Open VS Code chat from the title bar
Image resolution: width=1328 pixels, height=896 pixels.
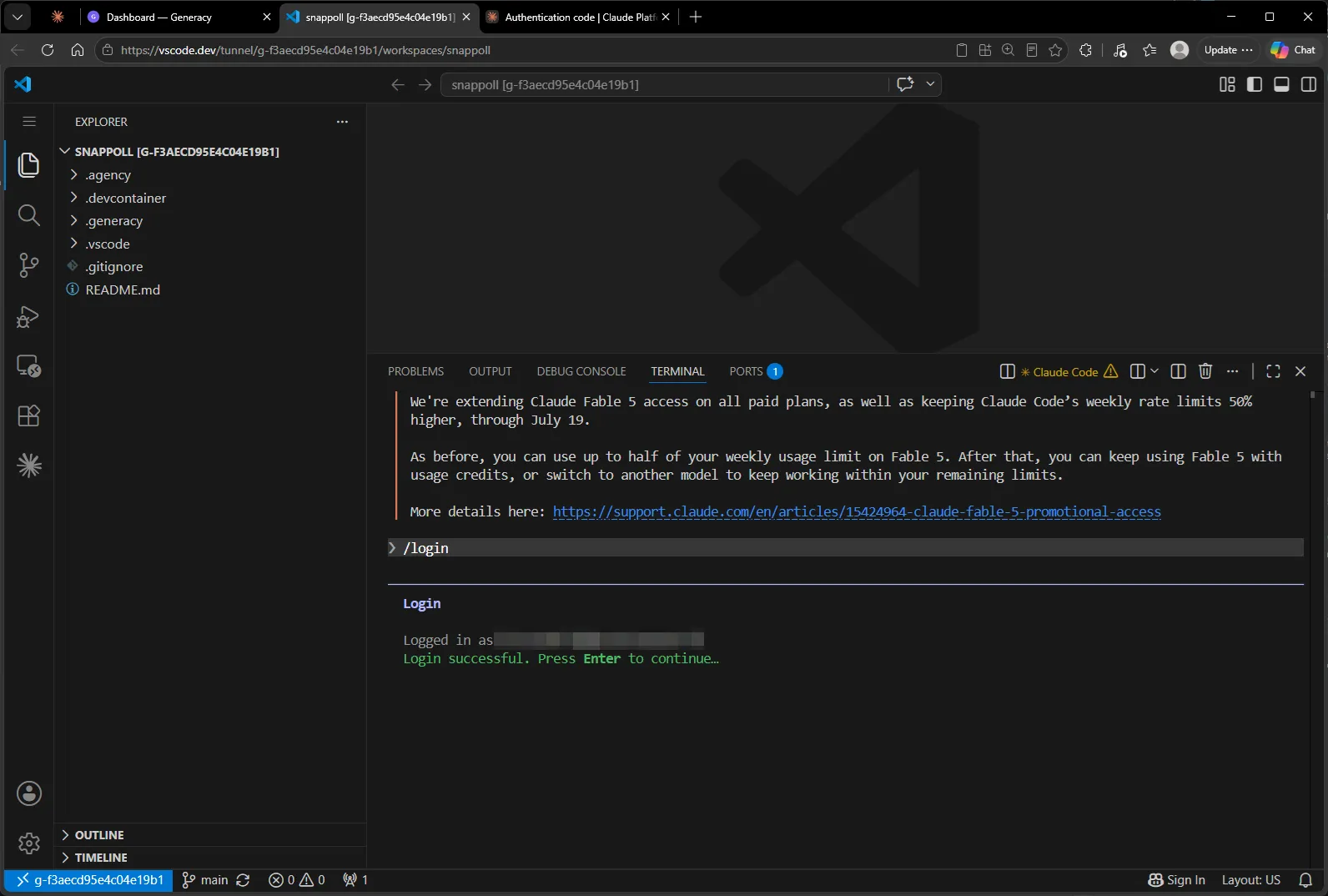(905, 84)
